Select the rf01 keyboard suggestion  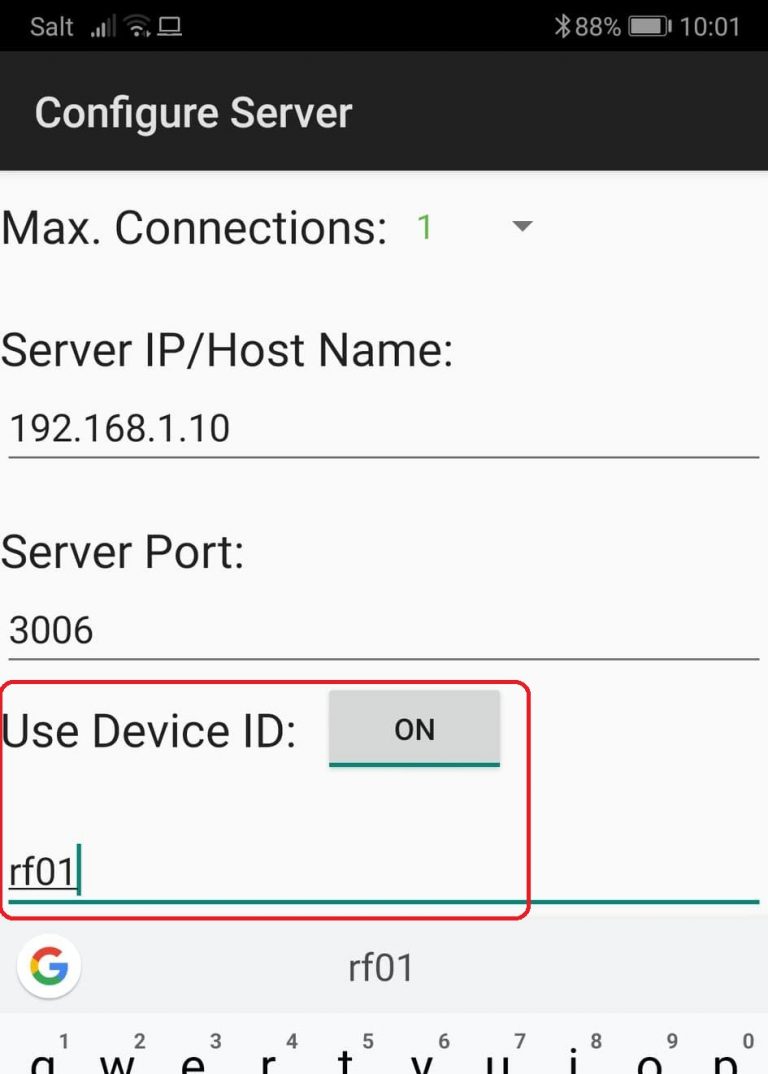pyautogui.click(x=381, y=966)
